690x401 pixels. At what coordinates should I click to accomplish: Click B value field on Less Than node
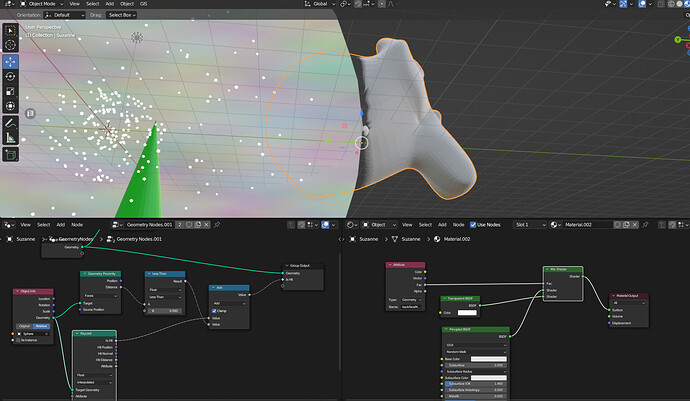[x=165, y=310]
